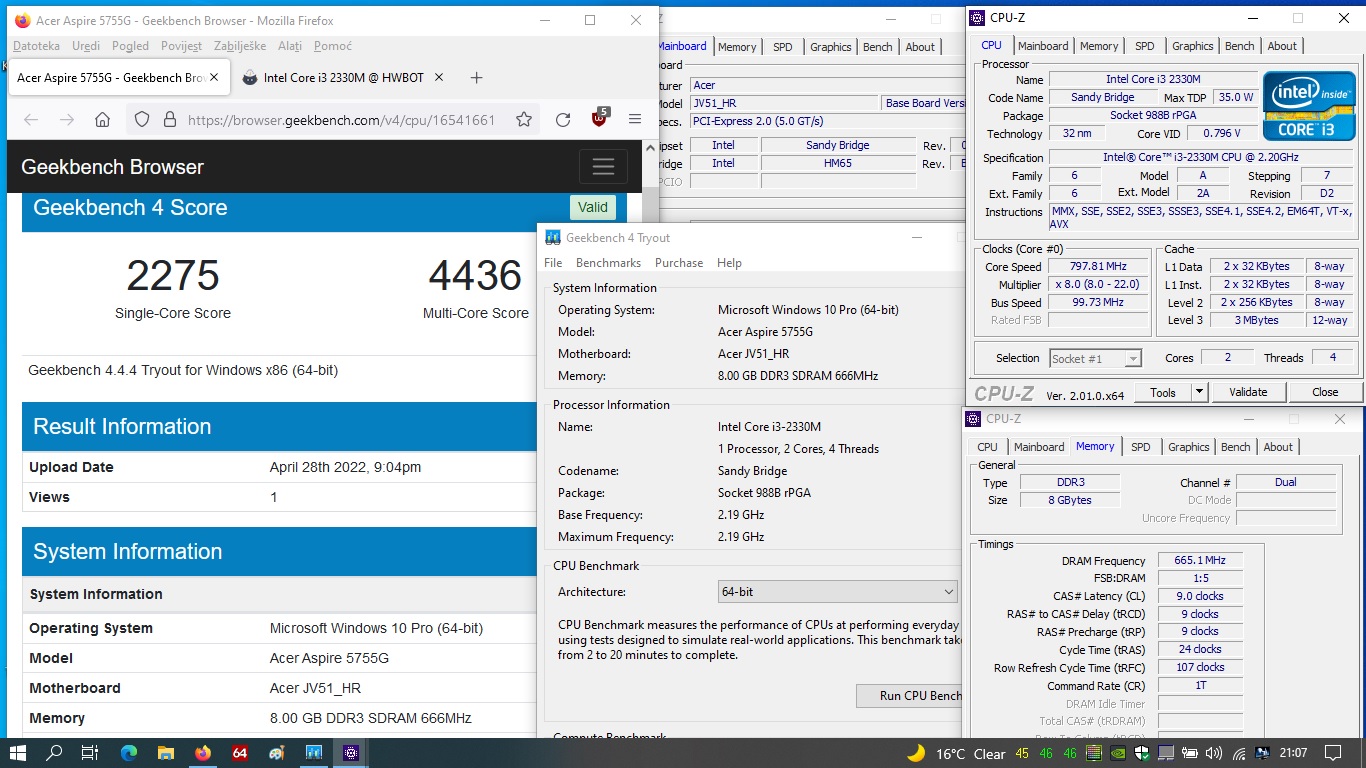Click the Valid badge on Geekbench score

[592, 207]
